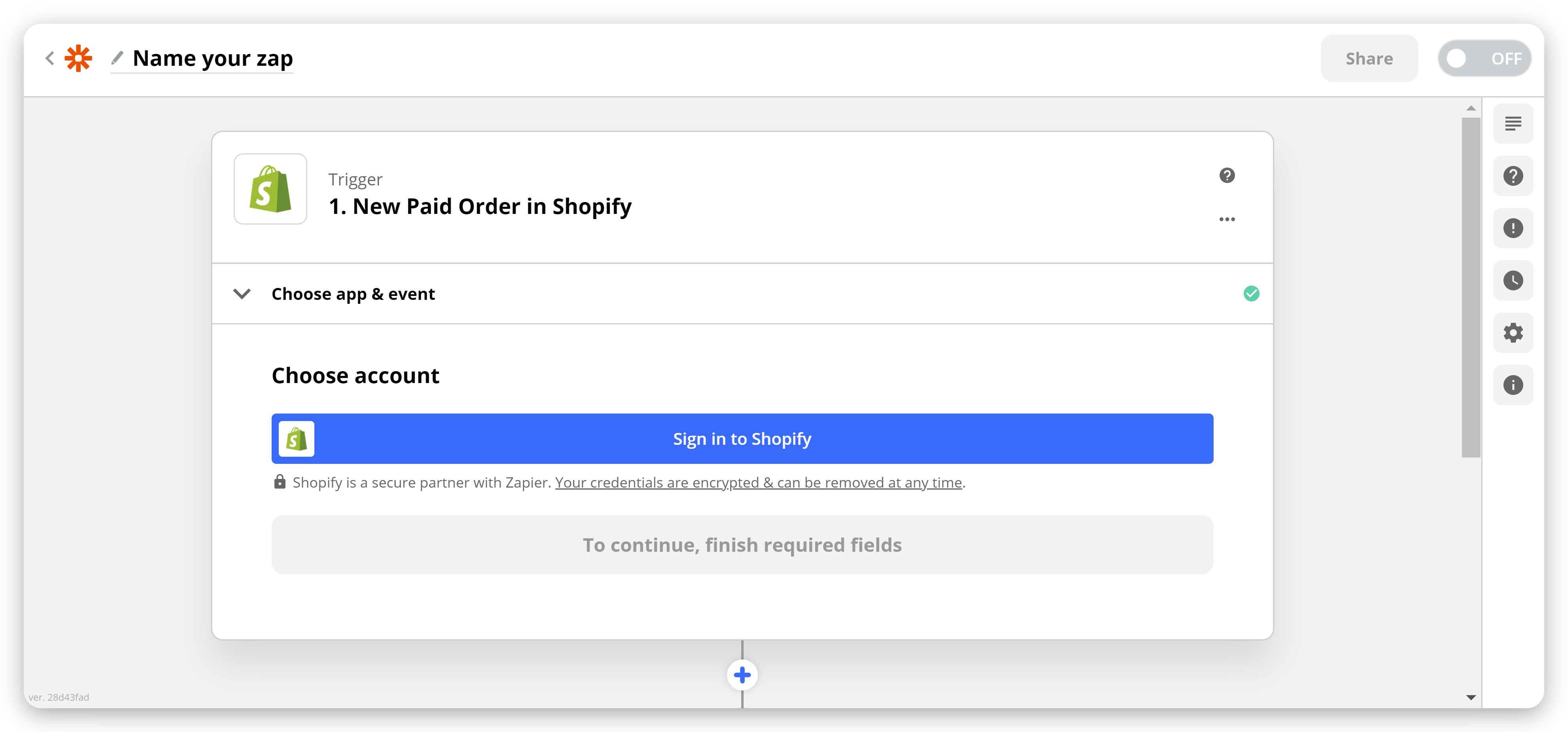The width and height of the screenshot is (1568, 732).
Task: Click the '1. New Paid Order in Shopify' title
Action: [480, 206]
